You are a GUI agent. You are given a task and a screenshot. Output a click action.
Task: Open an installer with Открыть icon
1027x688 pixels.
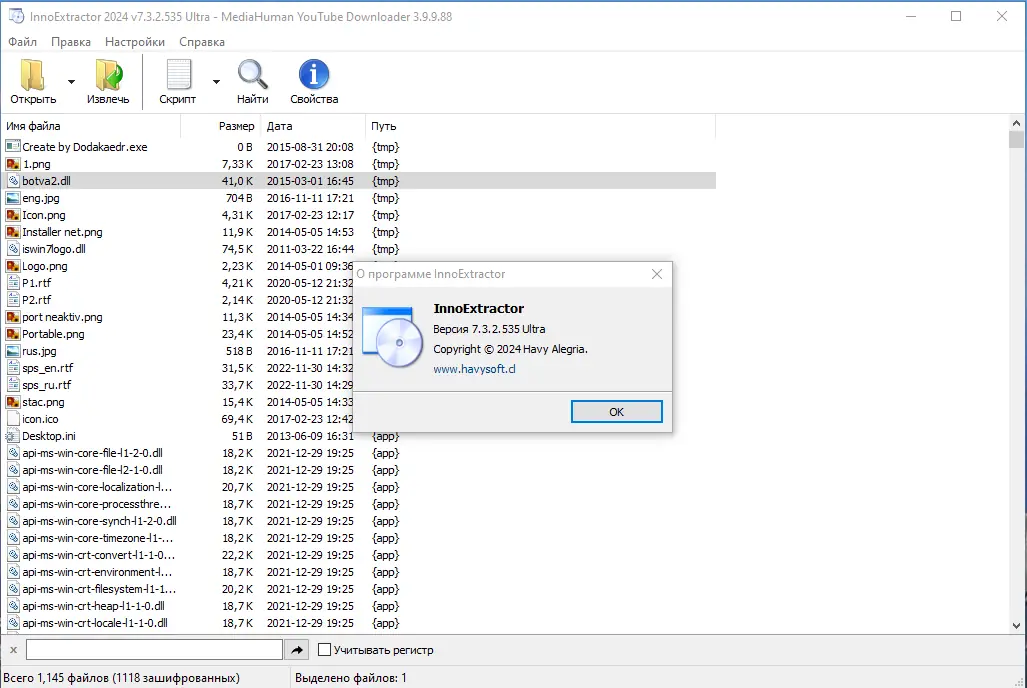click(x=33, y=75)
